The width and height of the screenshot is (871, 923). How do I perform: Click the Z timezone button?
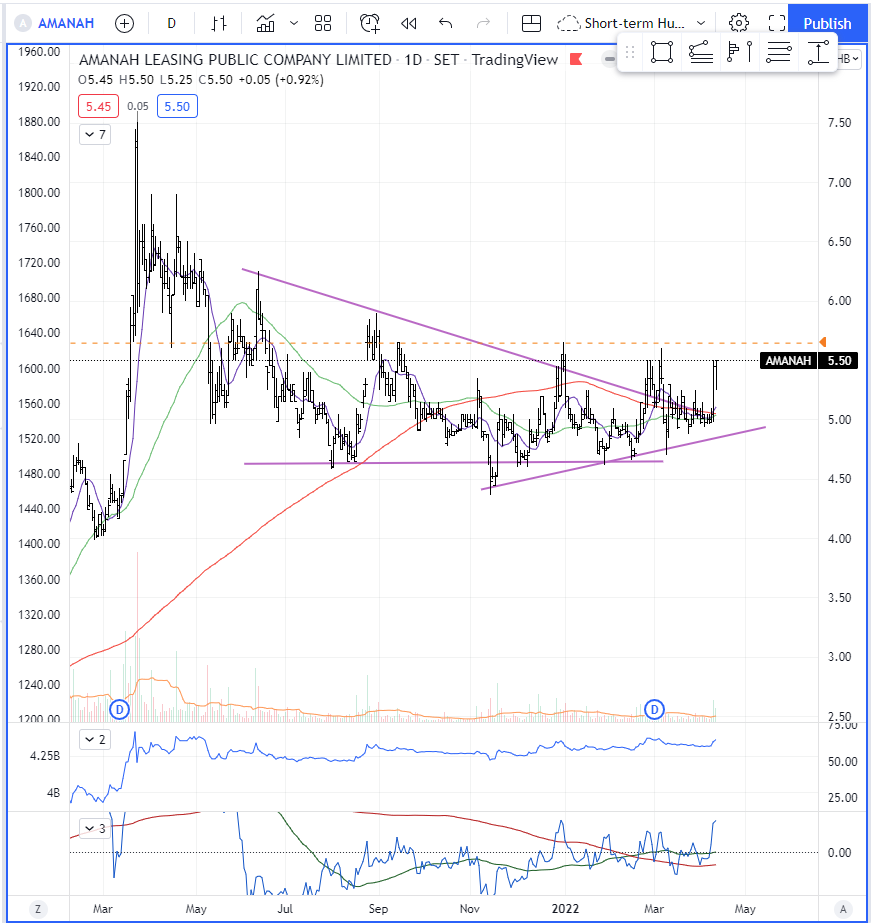point(38,909)
